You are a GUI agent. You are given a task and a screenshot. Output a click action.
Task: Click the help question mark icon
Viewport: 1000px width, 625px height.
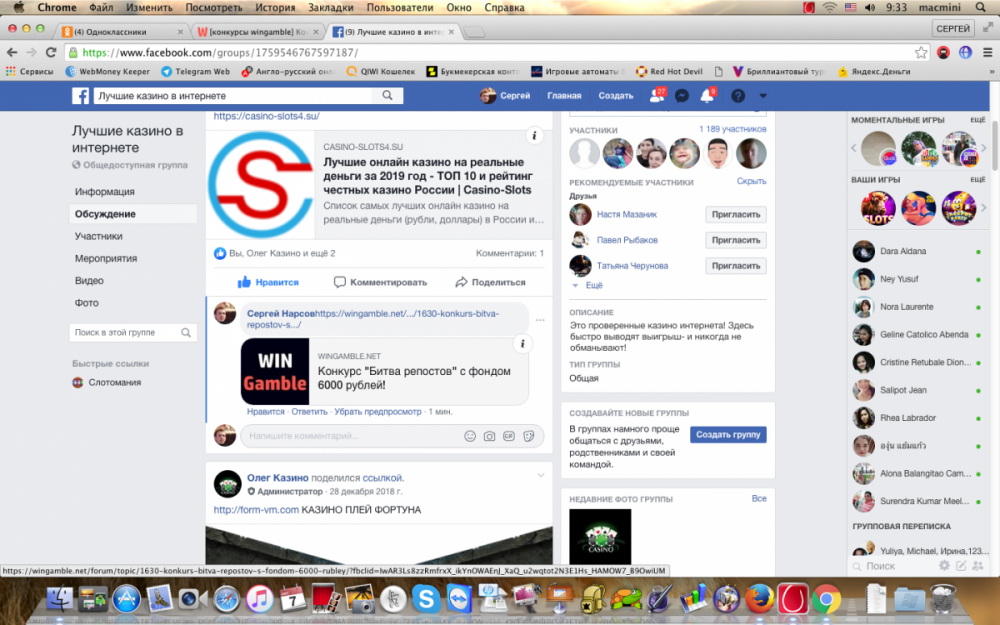point(738,96)
